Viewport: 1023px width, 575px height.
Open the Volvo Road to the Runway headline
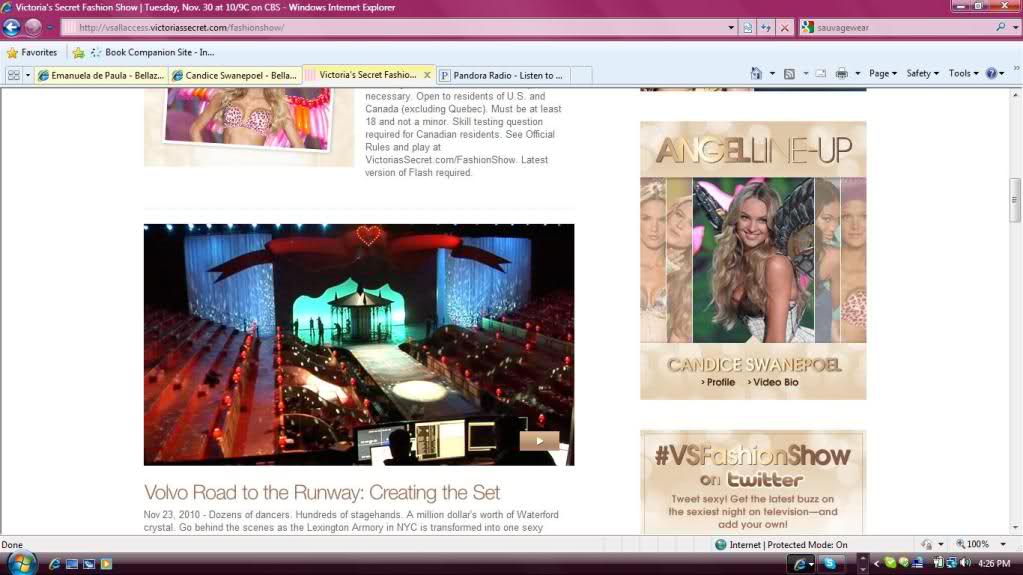pos(322,492)
